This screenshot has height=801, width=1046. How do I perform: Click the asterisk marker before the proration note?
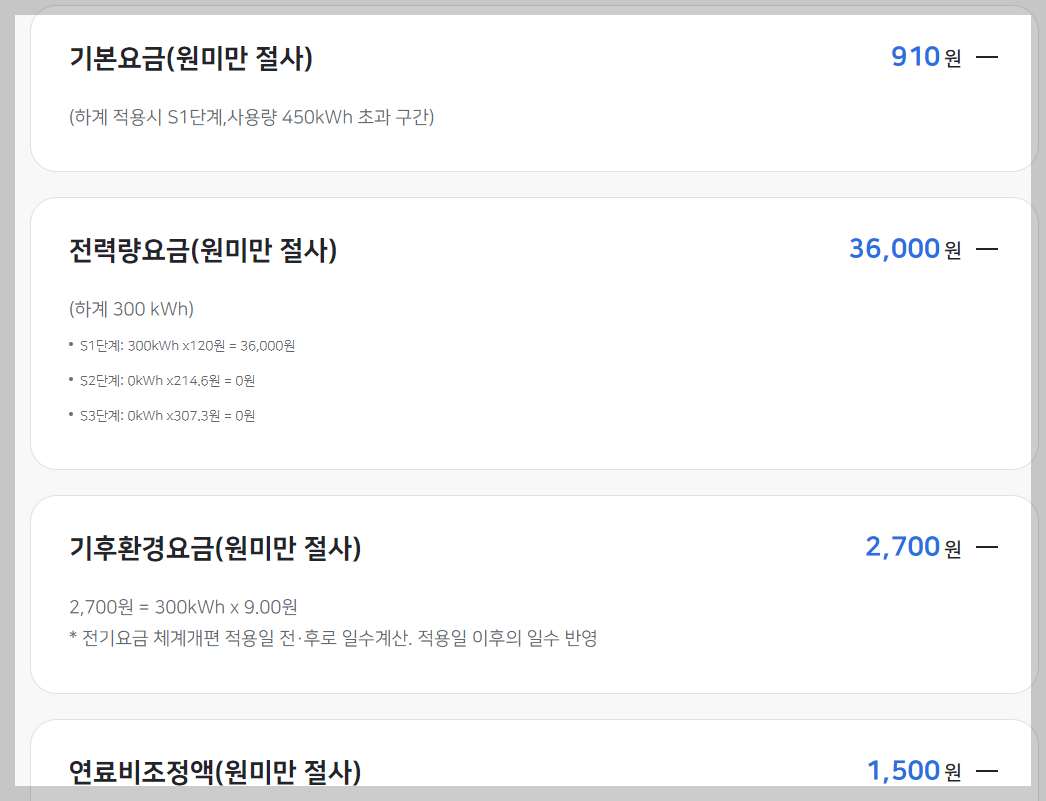point(74,634)
